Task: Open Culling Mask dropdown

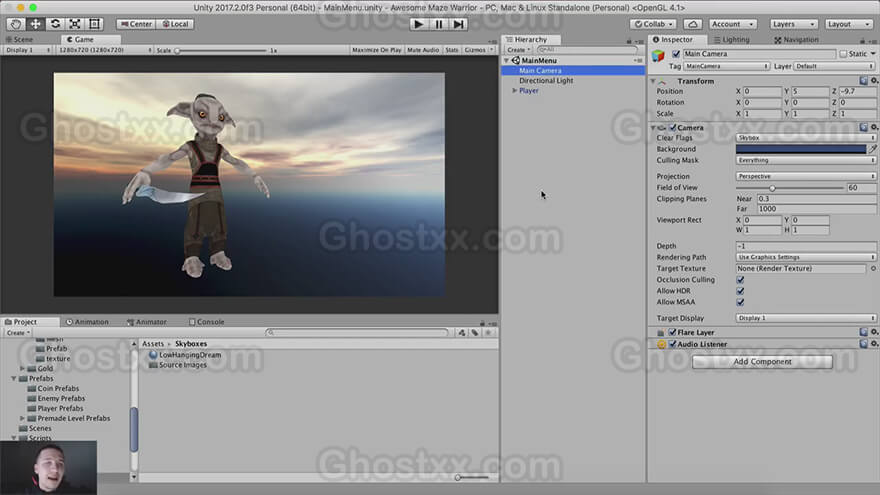Action: (x=806, y=160)
